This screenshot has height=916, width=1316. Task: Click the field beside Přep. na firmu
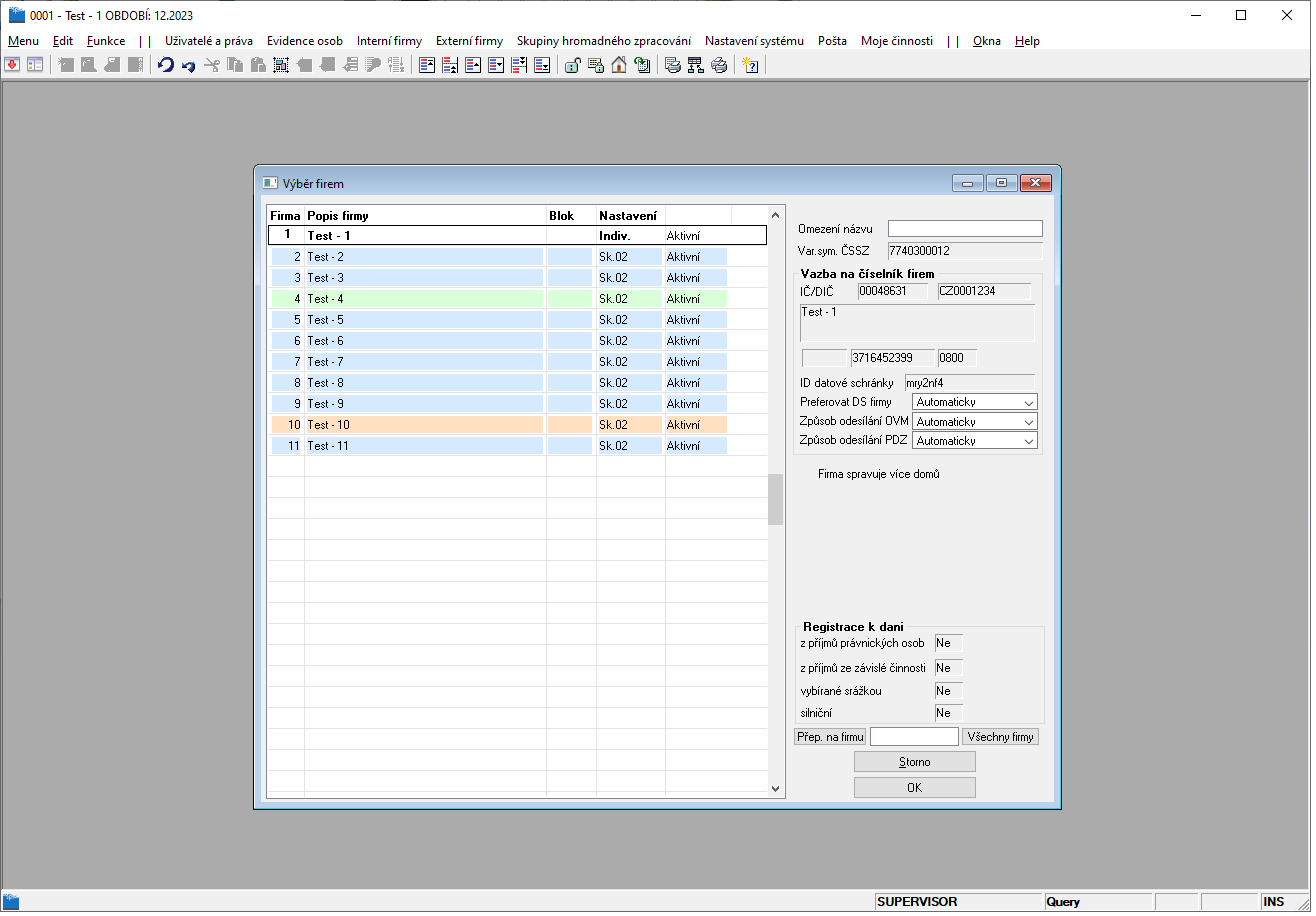point(914,737)
